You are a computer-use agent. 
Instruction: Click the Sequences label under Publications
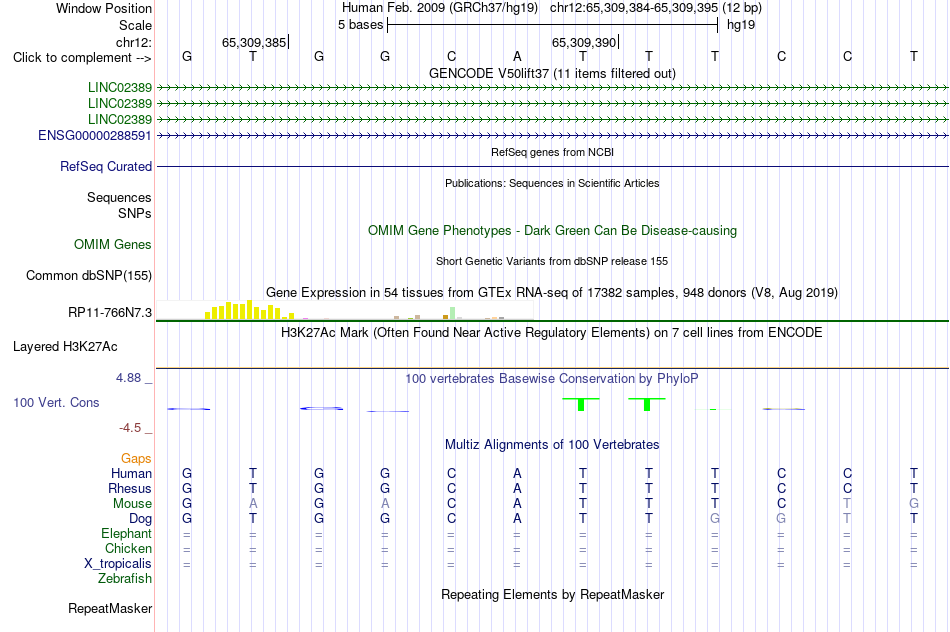[119, 198]
